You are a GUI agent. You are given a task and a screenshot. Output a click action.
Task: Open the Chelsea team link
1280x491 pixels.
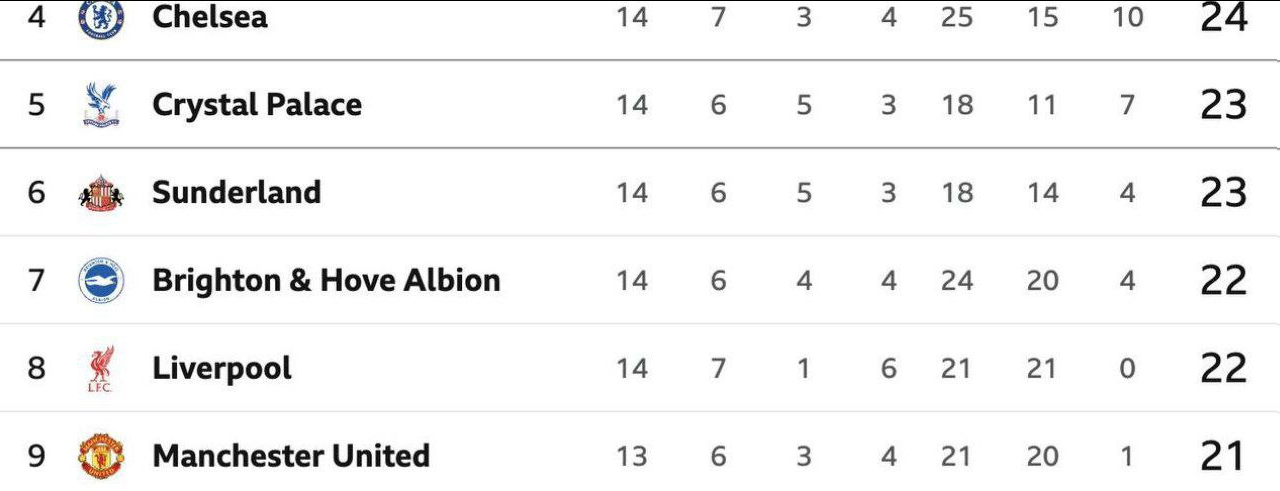click(x=210, y=17)
